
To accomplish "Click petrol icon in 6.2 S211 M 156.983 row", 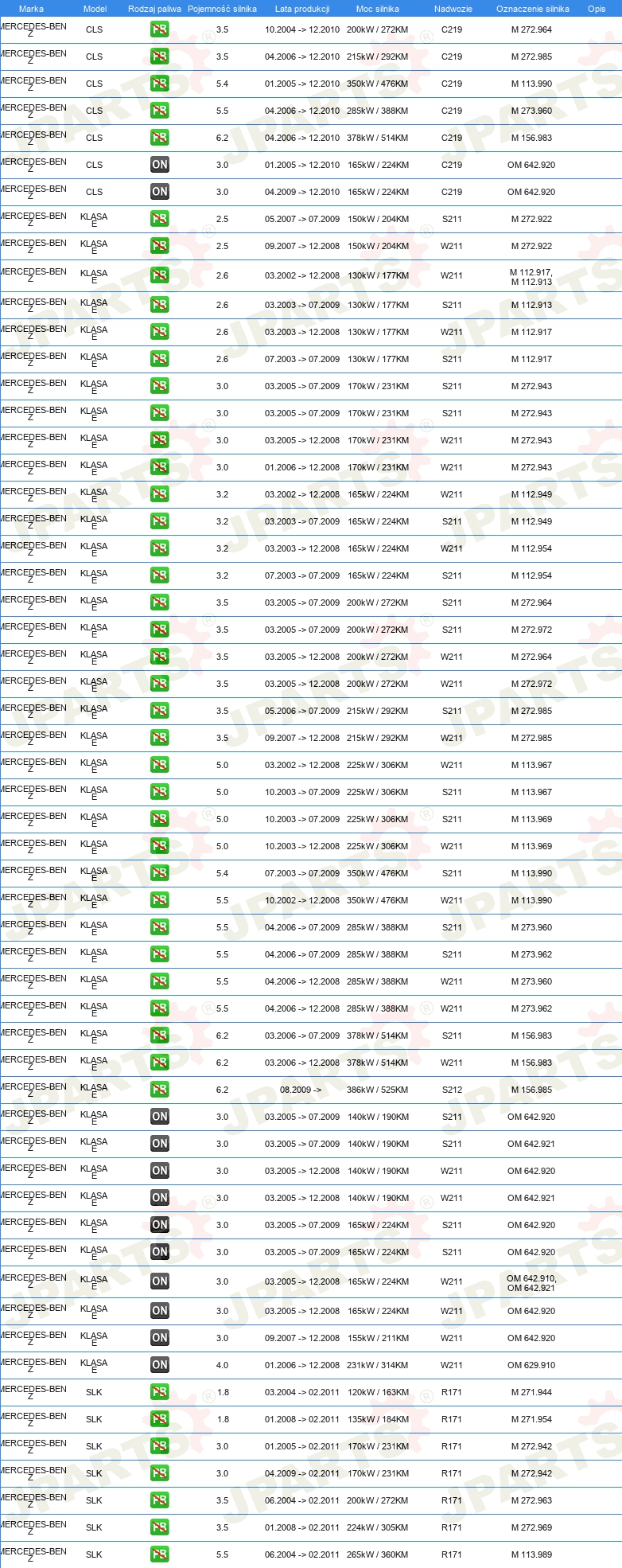I will 159,1036.
